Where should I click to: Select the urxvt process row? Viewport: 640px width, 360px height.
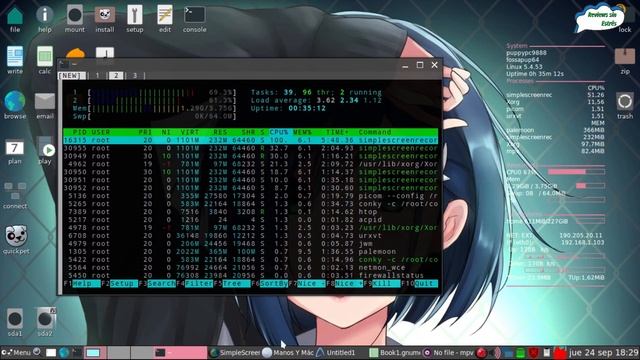click(251, 236)
